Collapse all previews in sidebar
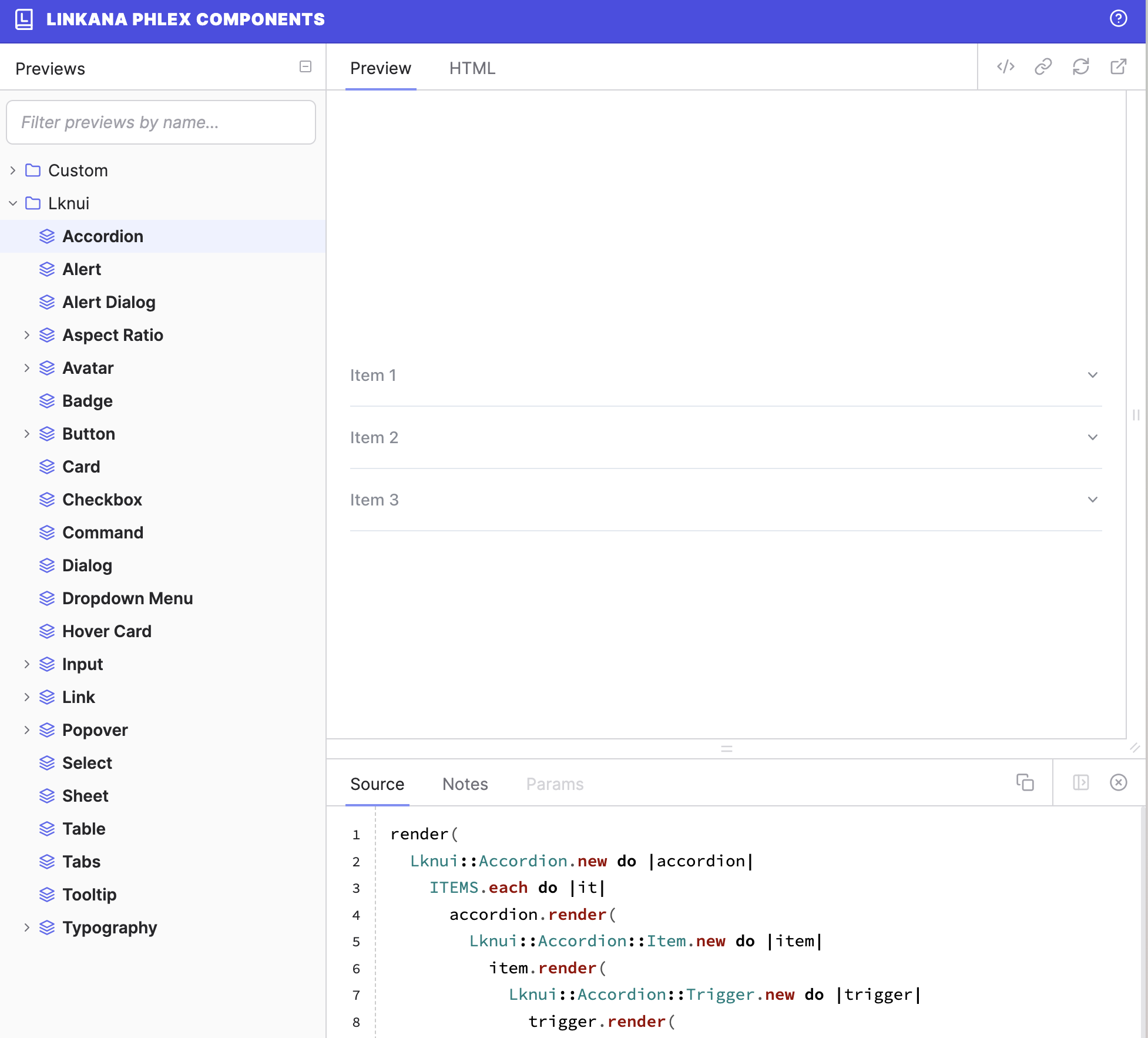This screenshot has width=1148, height=1038. [x=305, y=66]
